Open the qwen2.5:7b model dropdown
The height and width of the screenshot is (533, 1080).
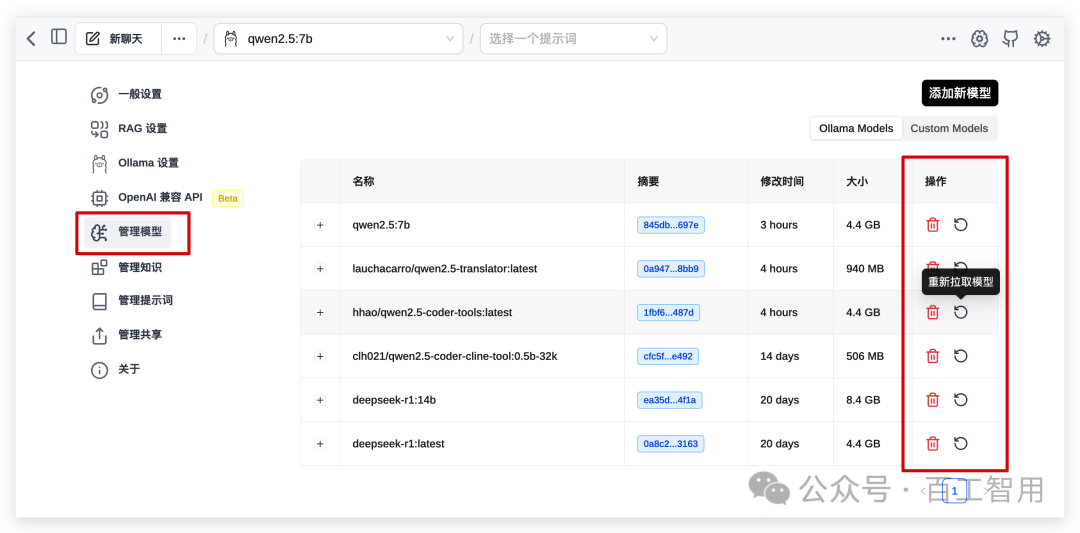(x=338, y=39)
